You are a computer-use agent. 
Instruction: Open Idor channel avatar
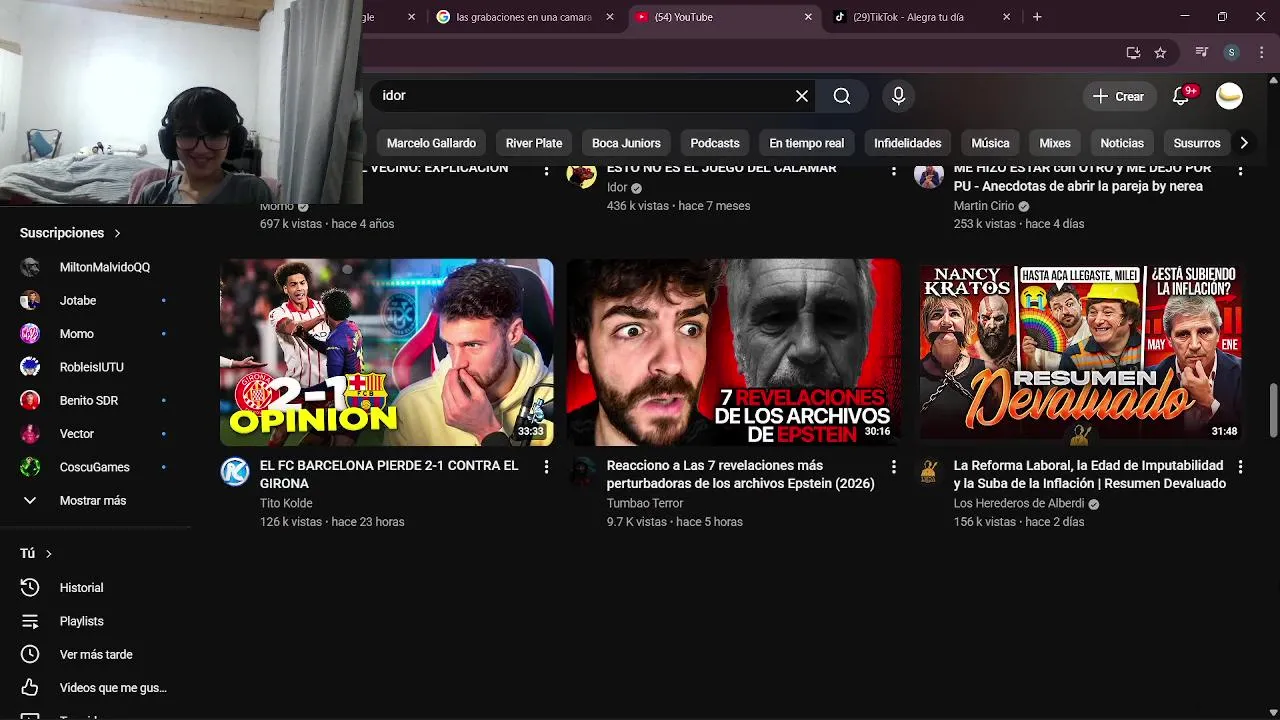pyautogui.click(x=582, y=176)
